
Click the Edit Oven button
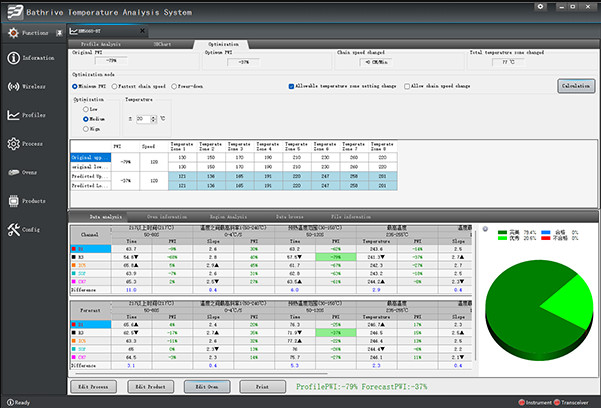pyautogui.click(x=207, y=387)
